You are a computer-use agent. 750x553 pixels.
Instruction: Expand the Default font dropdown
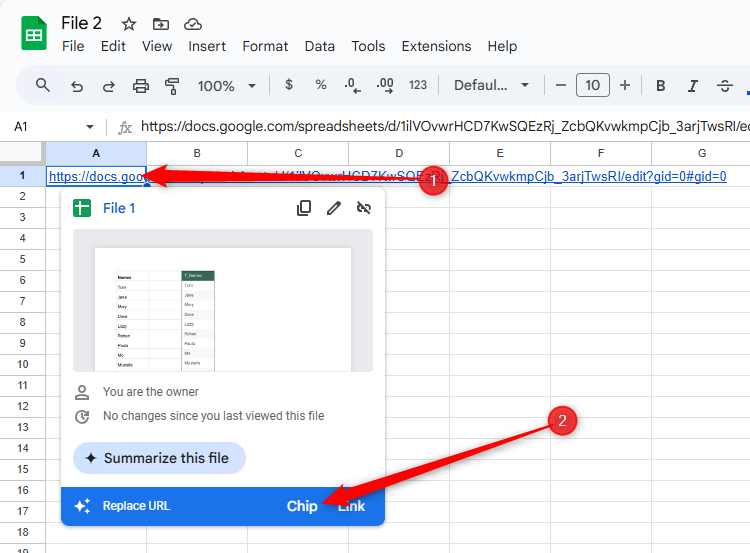coord(491,86)
